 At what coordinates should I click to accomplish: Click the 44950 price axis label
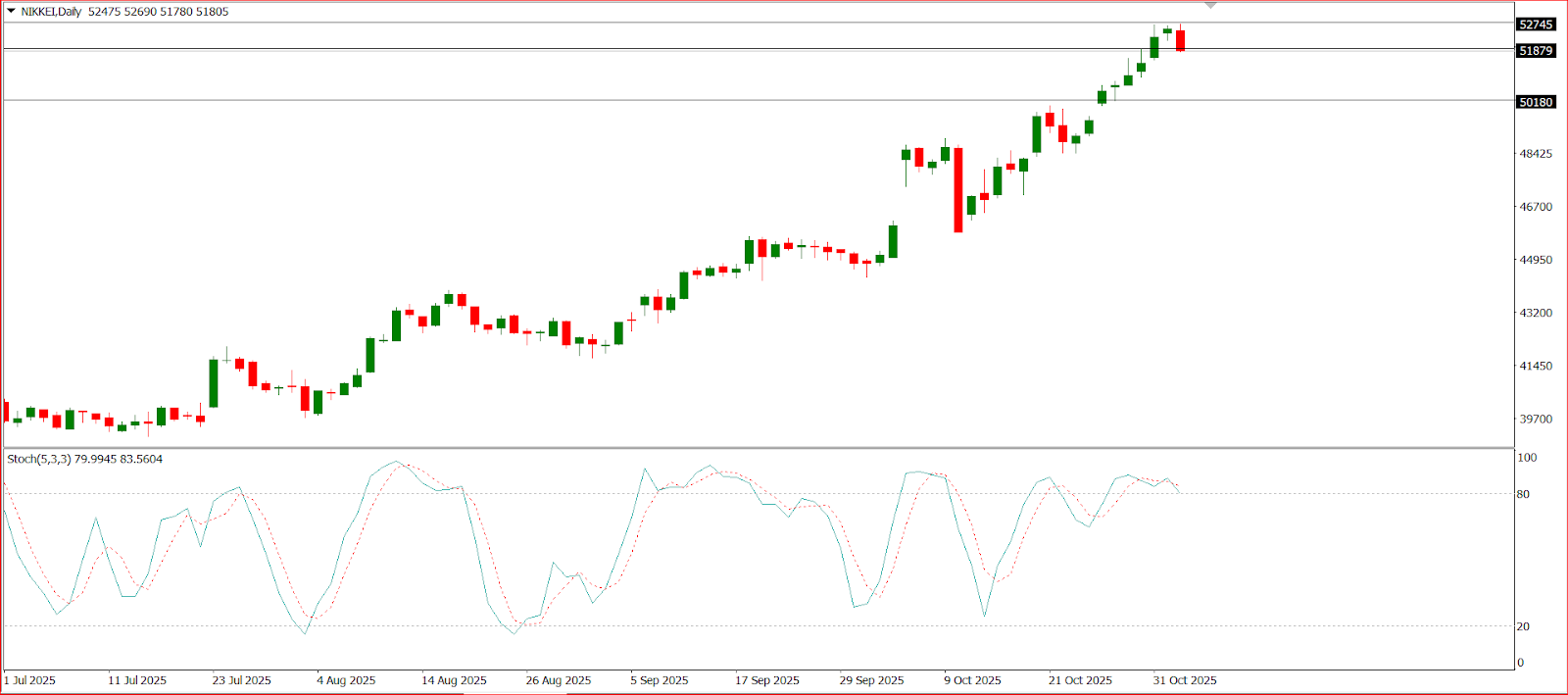[x=1536, y=260]
